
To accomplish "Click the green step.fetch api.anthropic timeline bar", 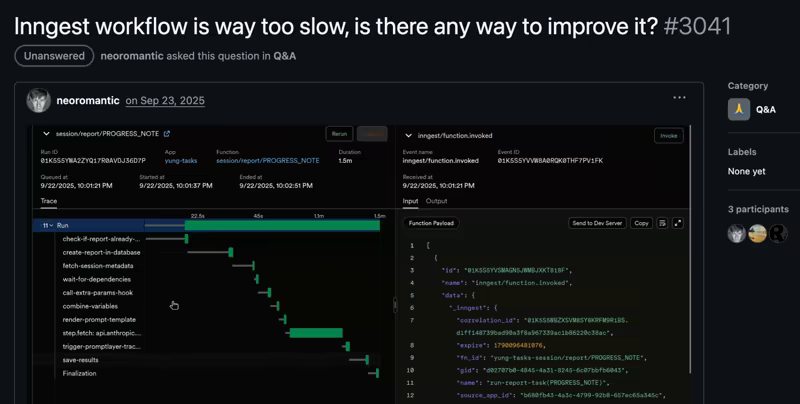I will 316,333.
